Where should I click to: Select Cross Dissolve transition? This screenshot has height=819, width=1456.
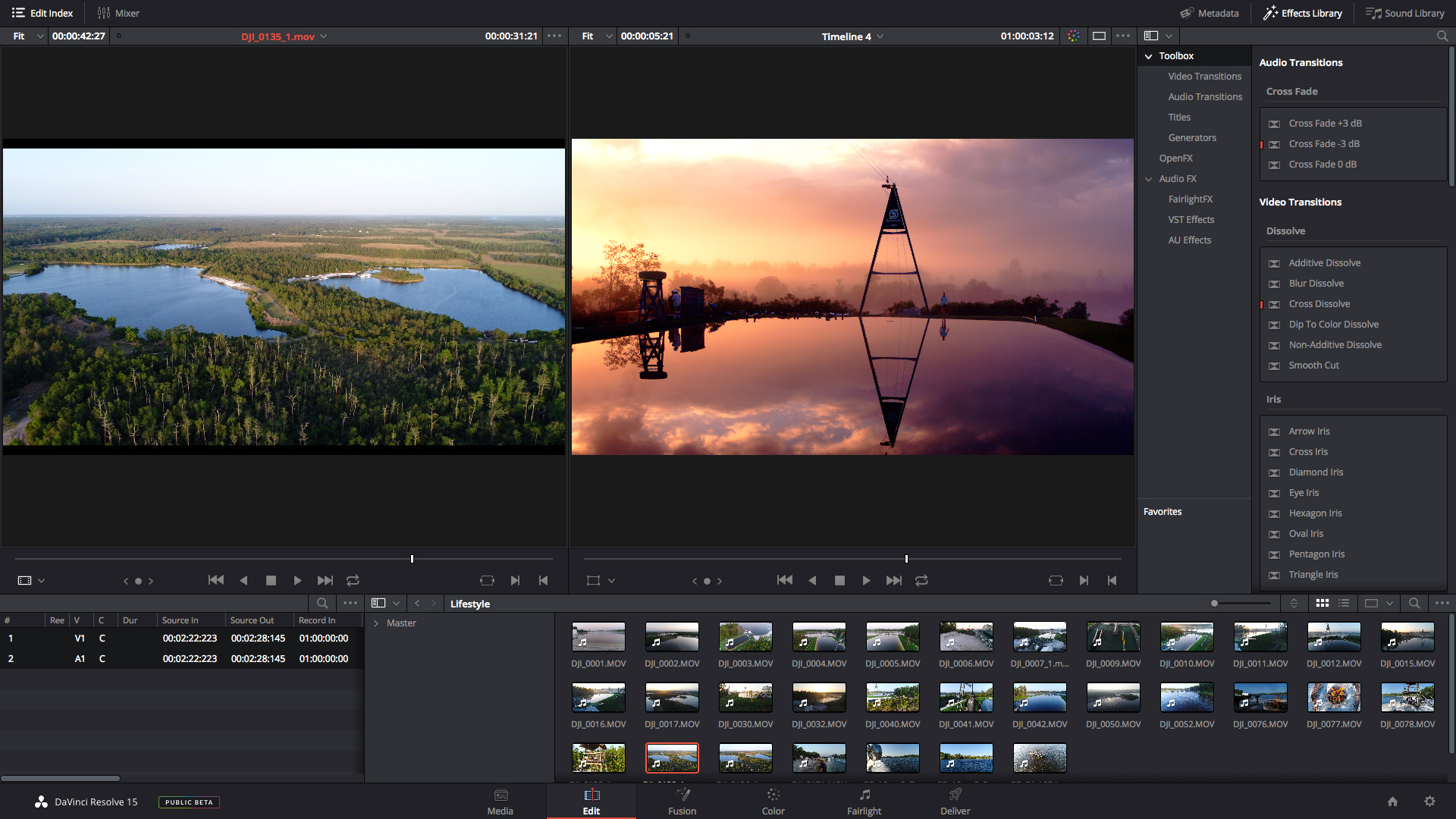(x=1319, y=304)
